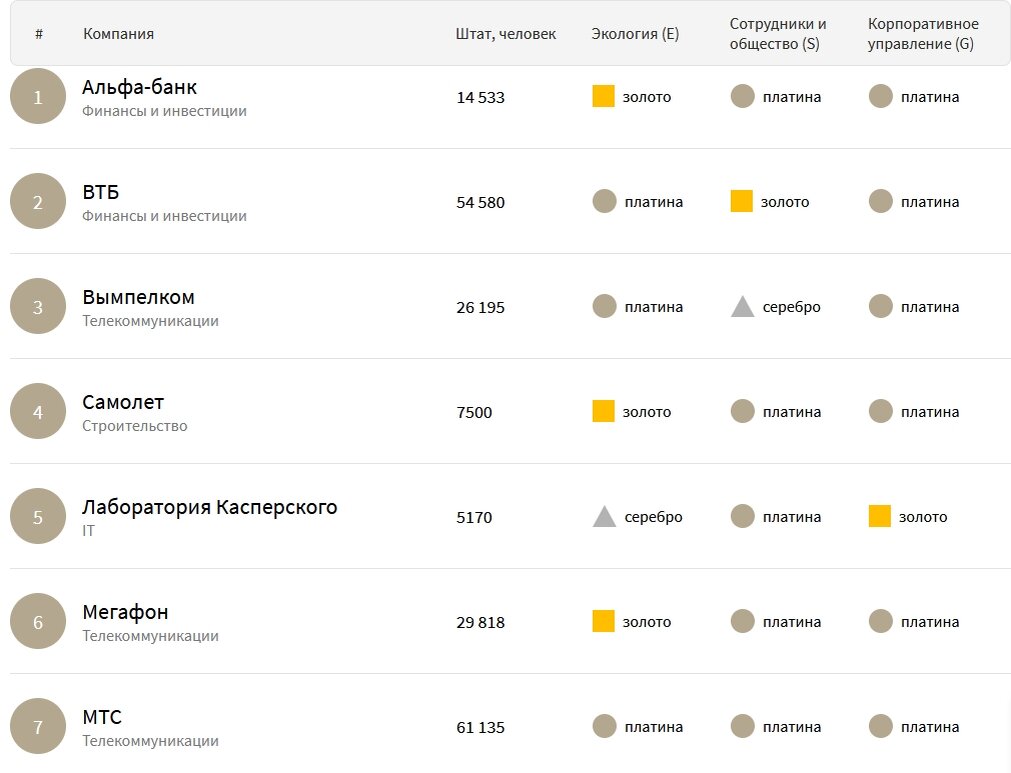
Task: Click Телекоммуникации under МТС
Action: click(x=150, y=741)
